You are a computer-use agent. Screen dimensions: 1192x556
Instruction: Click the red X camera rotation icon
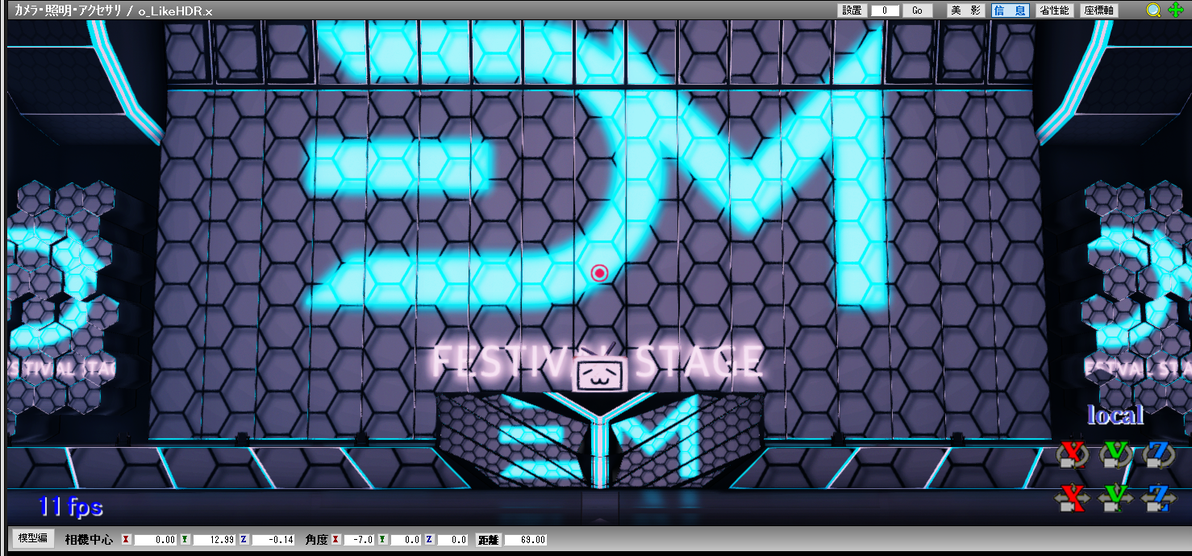click(x=1073, y=455)
